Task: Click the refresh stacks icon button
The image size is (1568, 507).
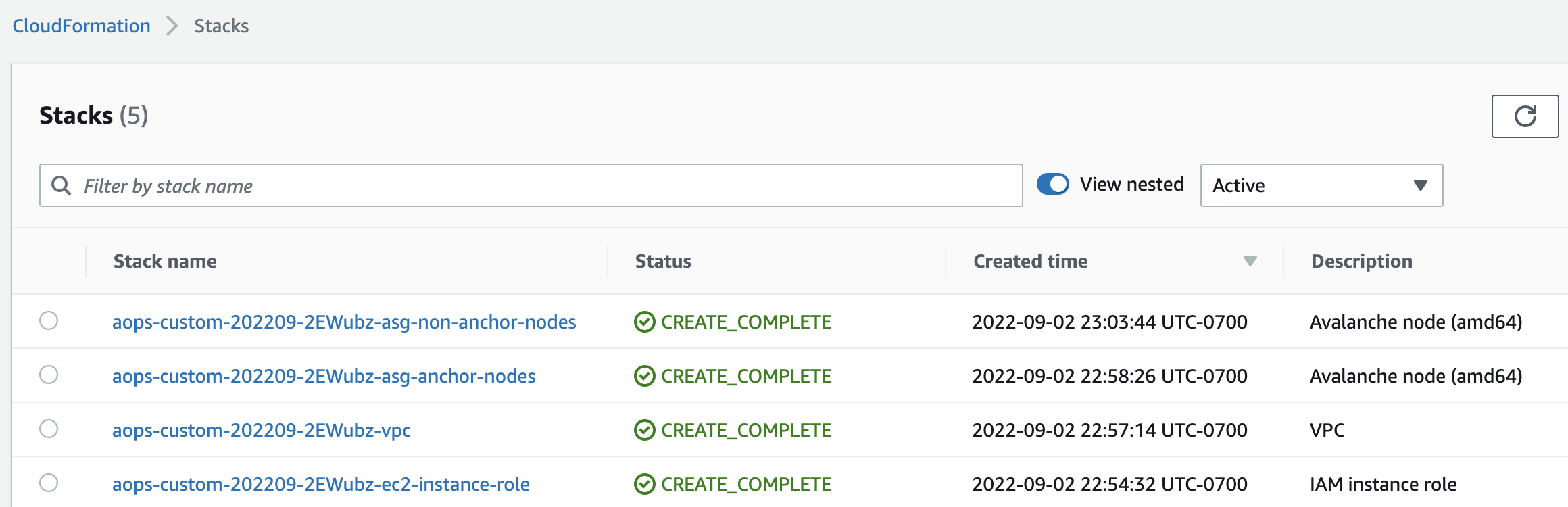Action: click(x=1525, y=116)
